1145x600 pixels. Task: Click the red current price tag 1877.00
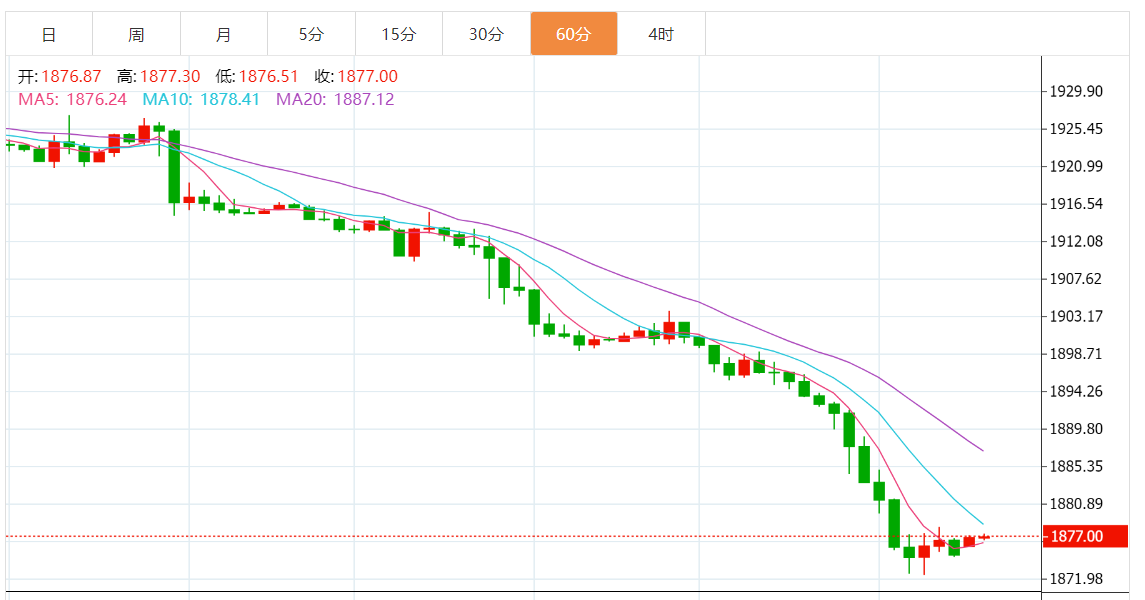pos(1086,536)
